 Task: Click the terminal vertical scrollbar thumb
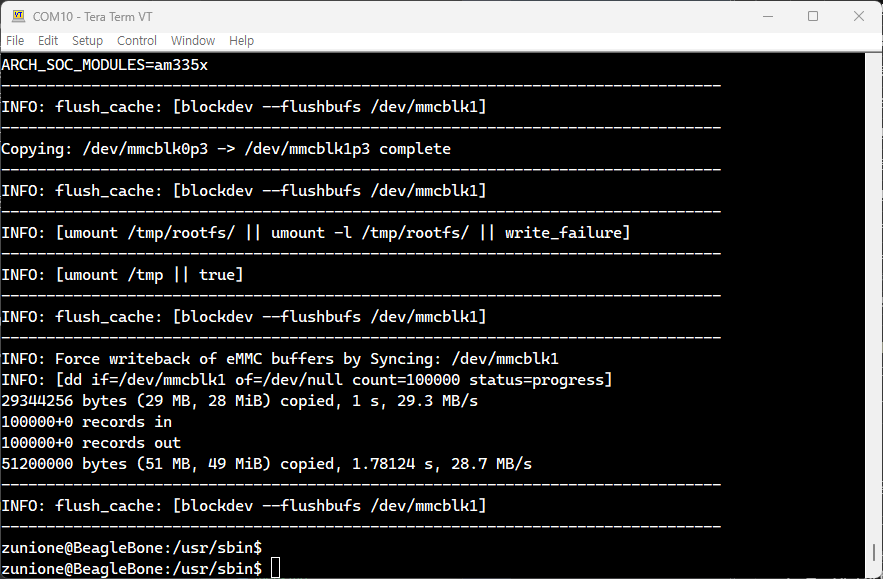(x=873, y=553)
